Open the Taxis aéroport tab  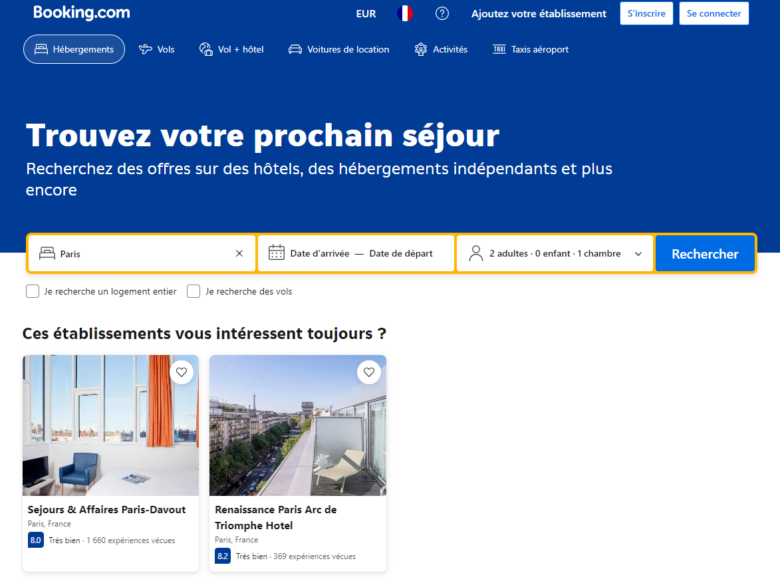coord(530,49)
